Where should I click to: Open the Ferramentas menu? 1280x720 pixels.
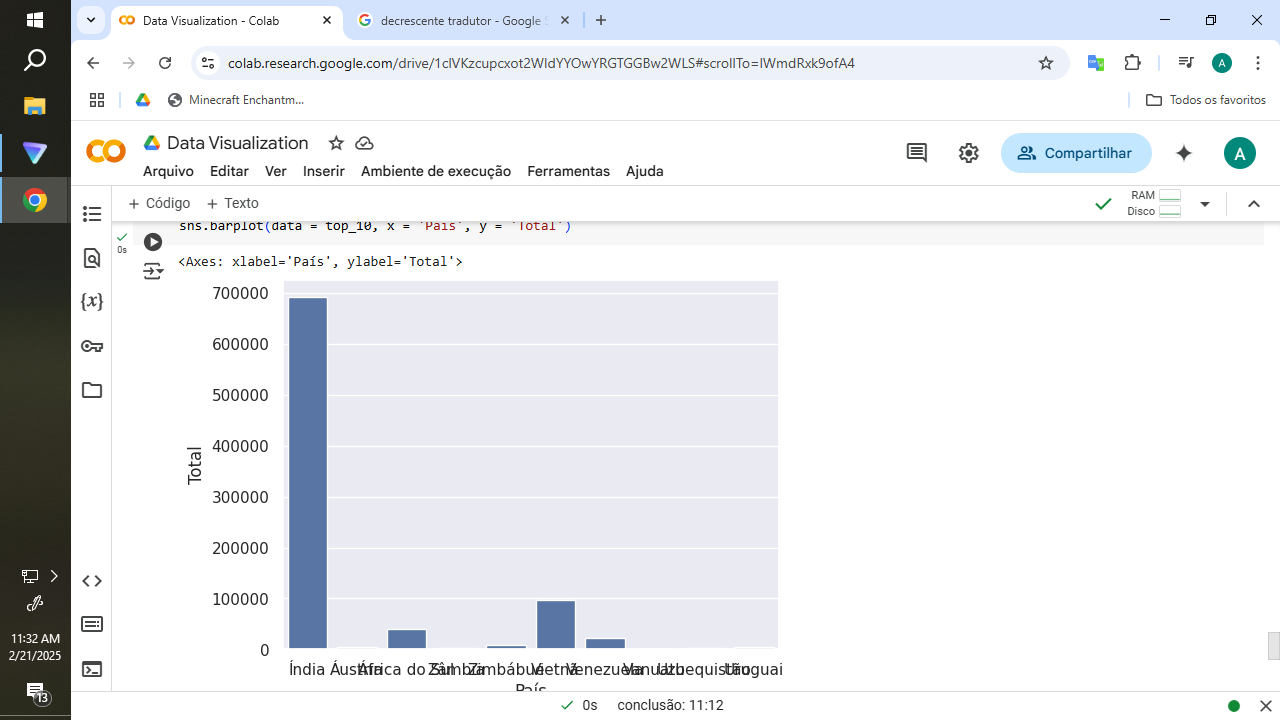click(568, 171)
